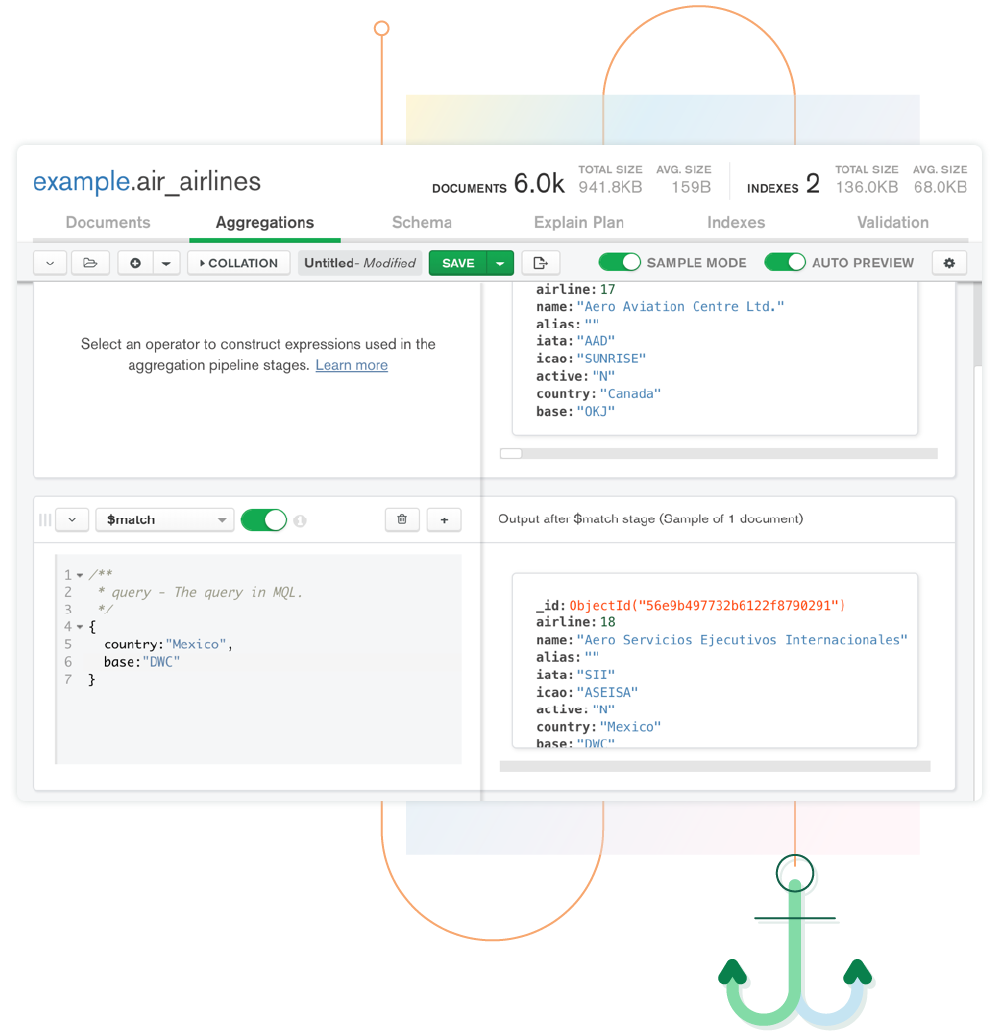Image resolution: width=1001 pixels, height=1034 pixels.
Task: Open the Schema tab
Action: pos(422,222)
